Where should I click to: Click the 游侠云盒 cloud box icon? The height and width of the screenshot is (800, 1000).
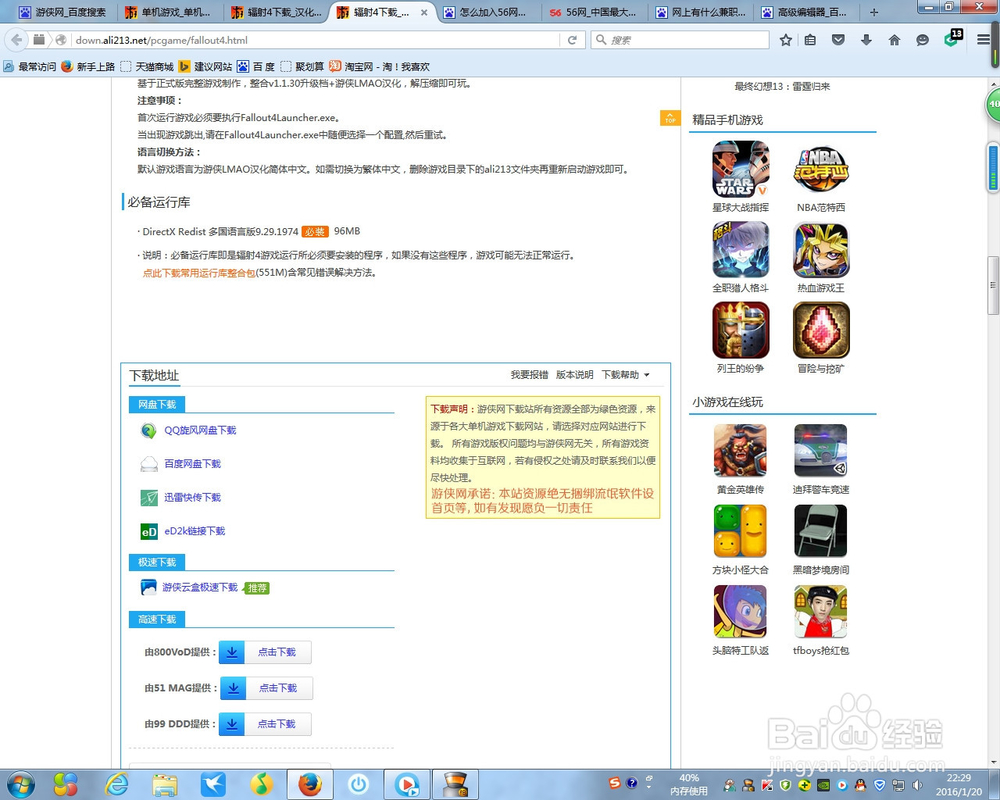click(149, 587)
